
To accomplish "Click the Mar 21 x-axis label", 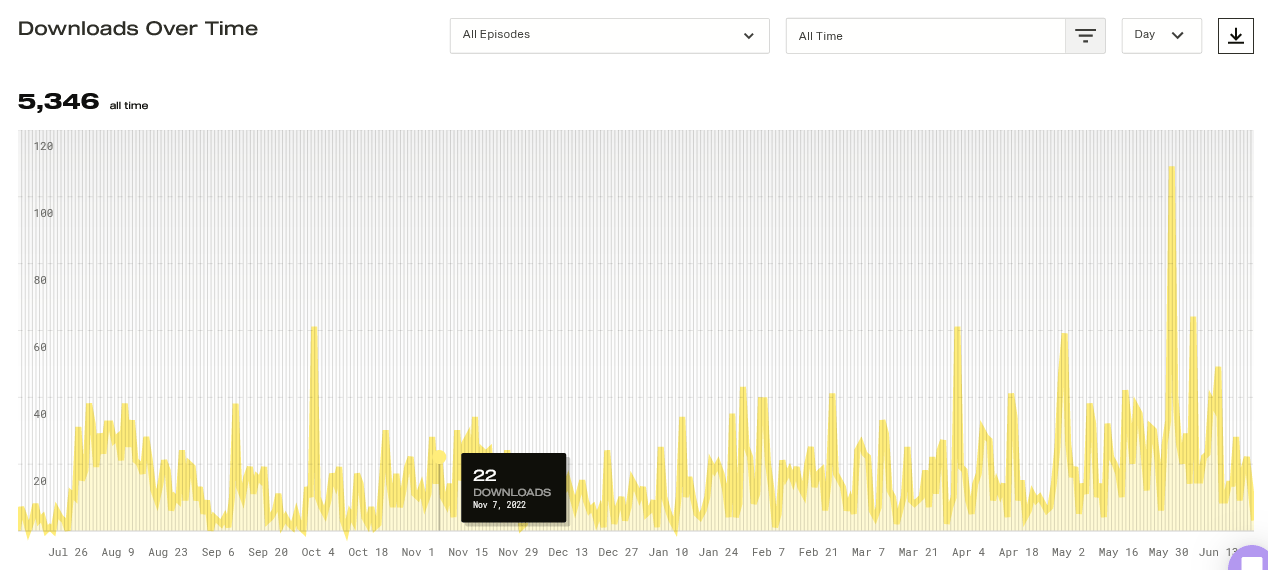I will pos(918,552).
